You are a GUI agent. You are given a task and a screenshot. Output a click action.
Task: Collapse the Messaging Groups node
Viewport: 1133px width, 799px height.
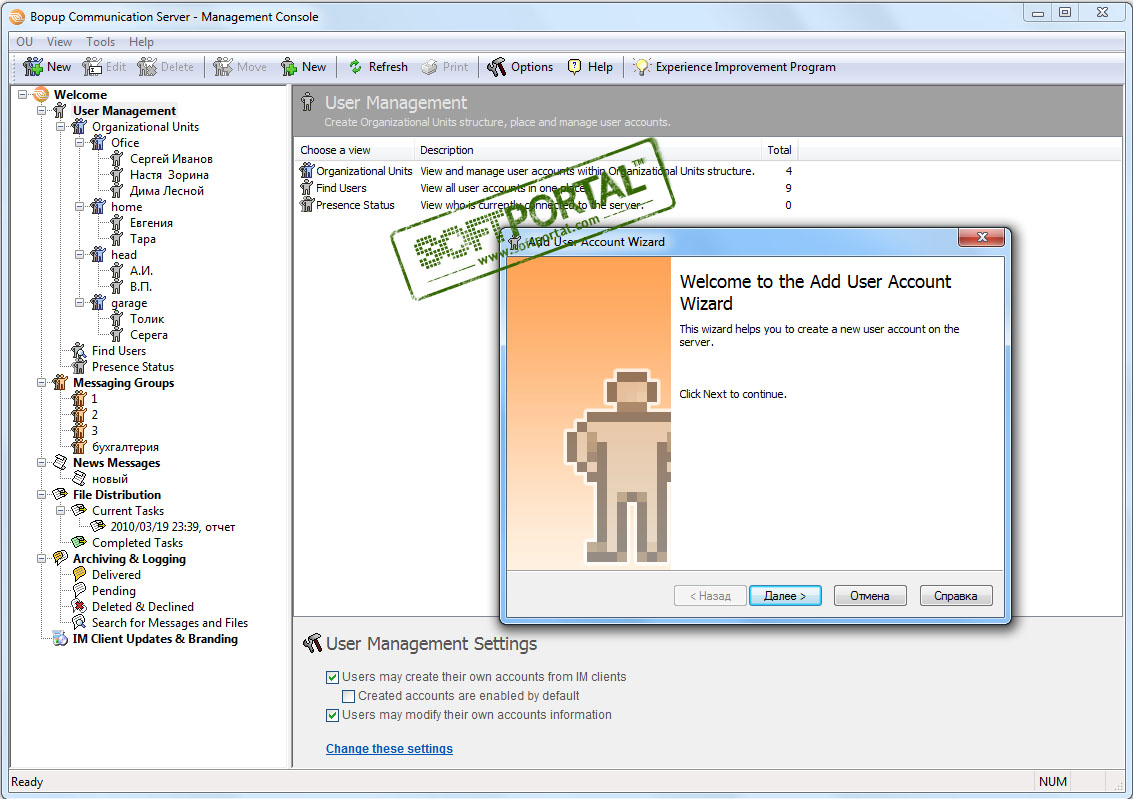click(x=41, y=383)
